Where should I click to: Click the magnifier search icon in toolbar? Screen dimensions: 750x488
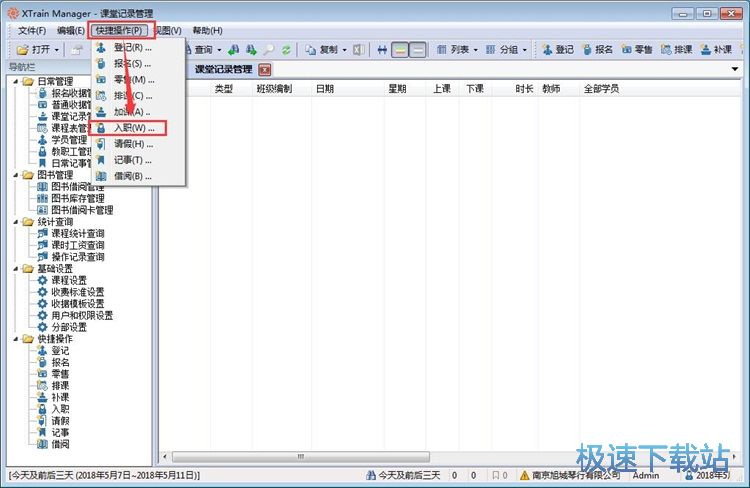(269, 50)
